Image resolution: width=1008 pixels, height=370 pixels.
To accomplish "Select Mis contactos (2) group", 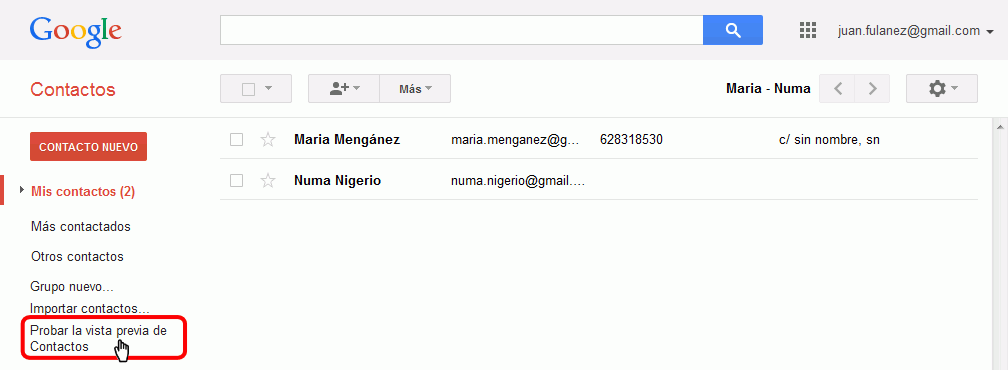I will point(83,191).
